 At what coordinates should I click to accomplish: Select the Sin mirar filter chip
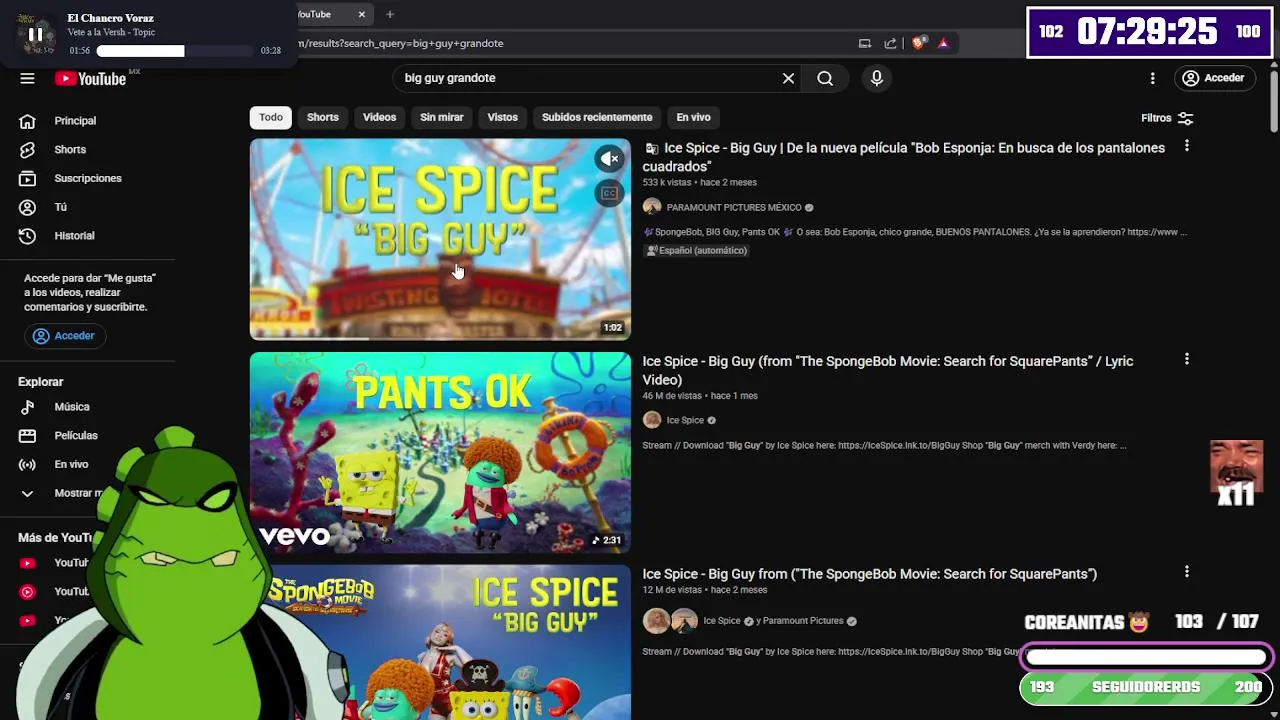pyautogui.click(x=441, y=117)
